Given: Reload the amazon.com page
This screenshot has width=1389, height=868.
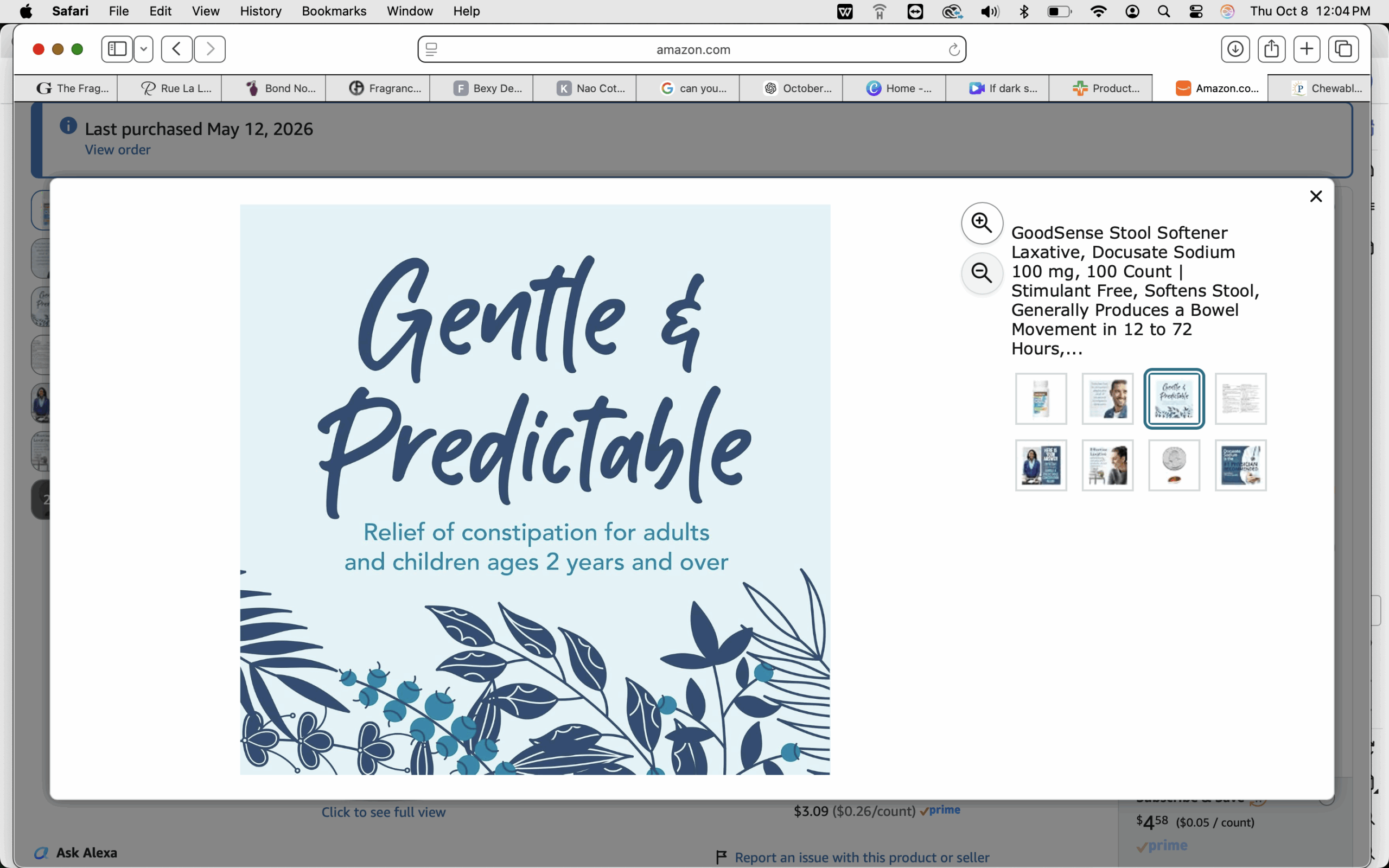Looking at the screenshot, I should 953,49.
